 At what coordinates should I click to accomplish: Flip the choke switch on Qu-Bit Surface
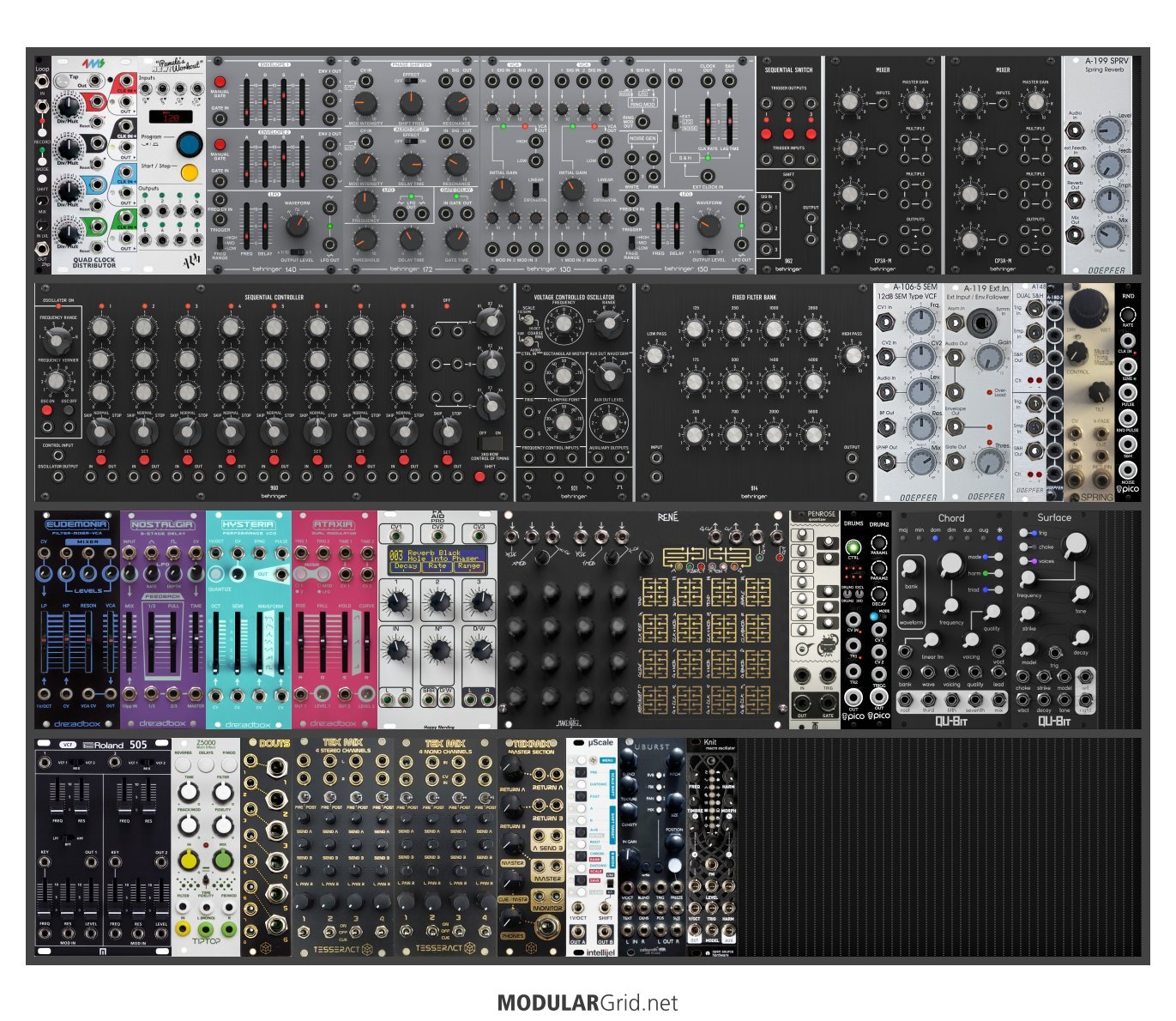[x=1025, y=547]
